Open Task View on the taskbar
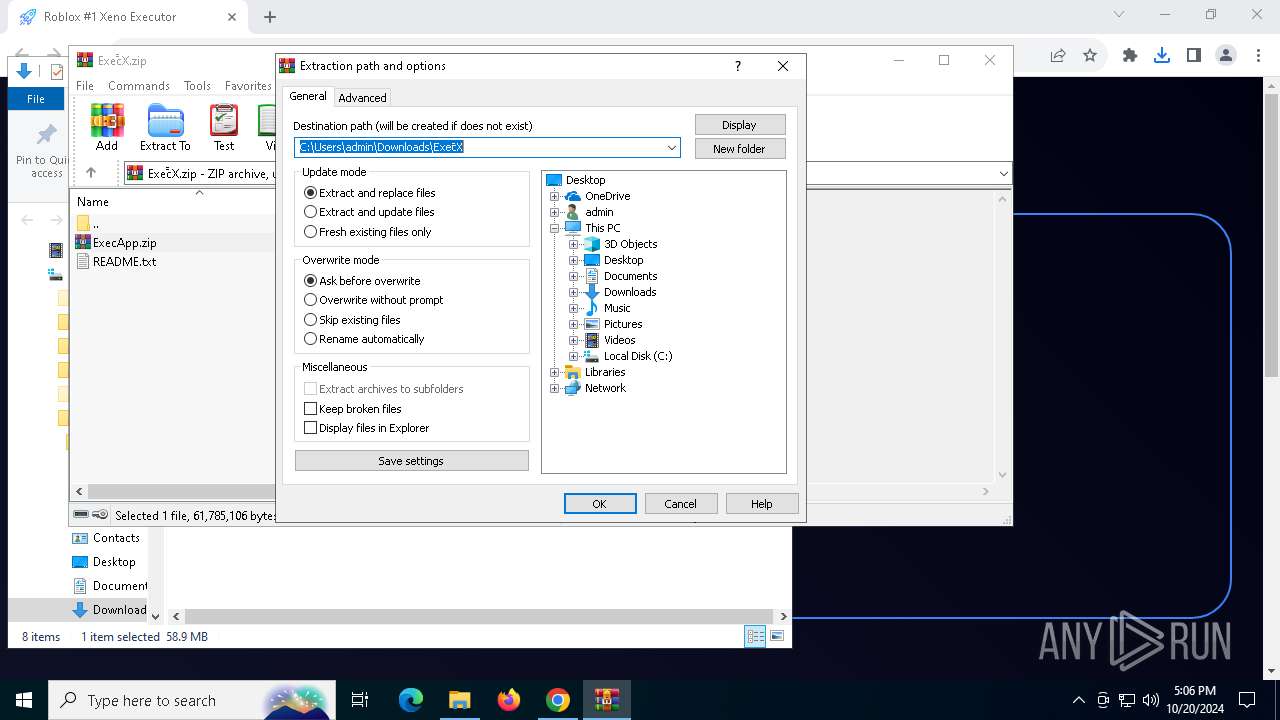Screen dimensions: 1280x720 click(360, 700)
